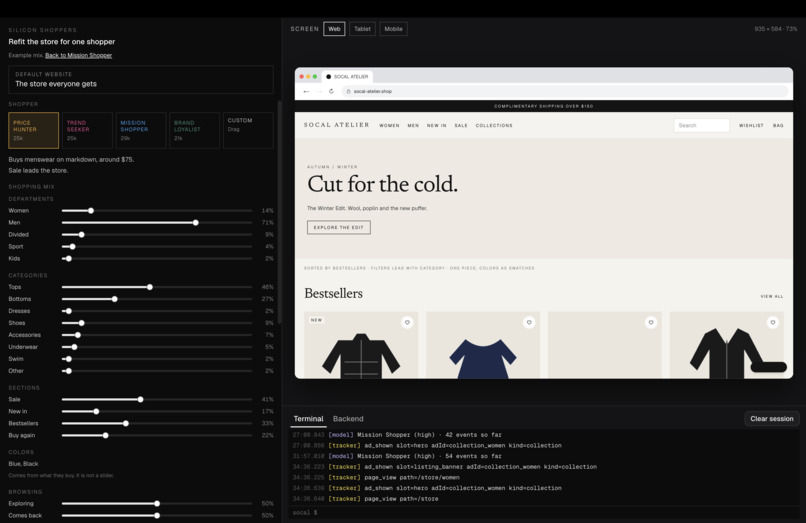806x523 pixels.
Task: Open the SALE store menu
Action: [x=461, y=125]
